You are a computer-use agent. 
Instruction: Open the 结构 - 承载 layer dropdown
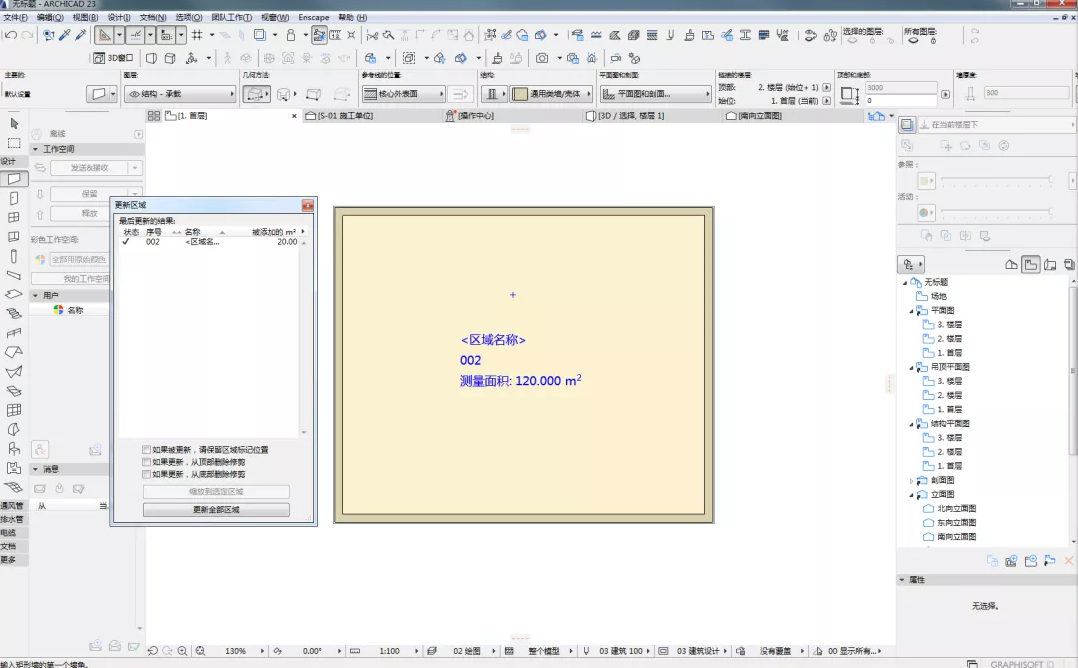click(x=180, y=93)
